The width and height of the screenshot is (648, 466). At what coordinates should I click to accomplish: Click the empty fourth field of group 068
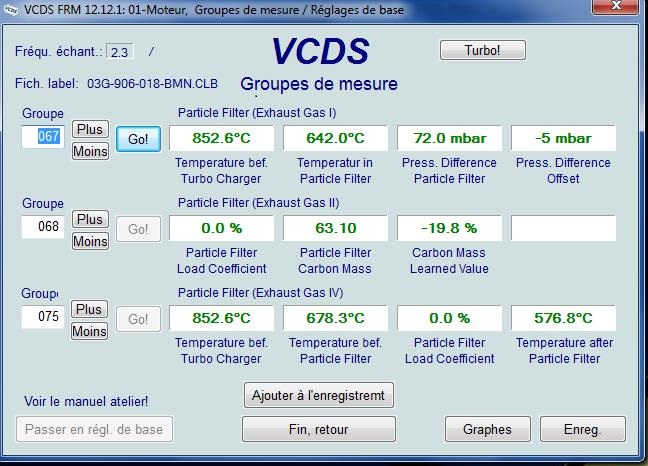tap(563, 228)
